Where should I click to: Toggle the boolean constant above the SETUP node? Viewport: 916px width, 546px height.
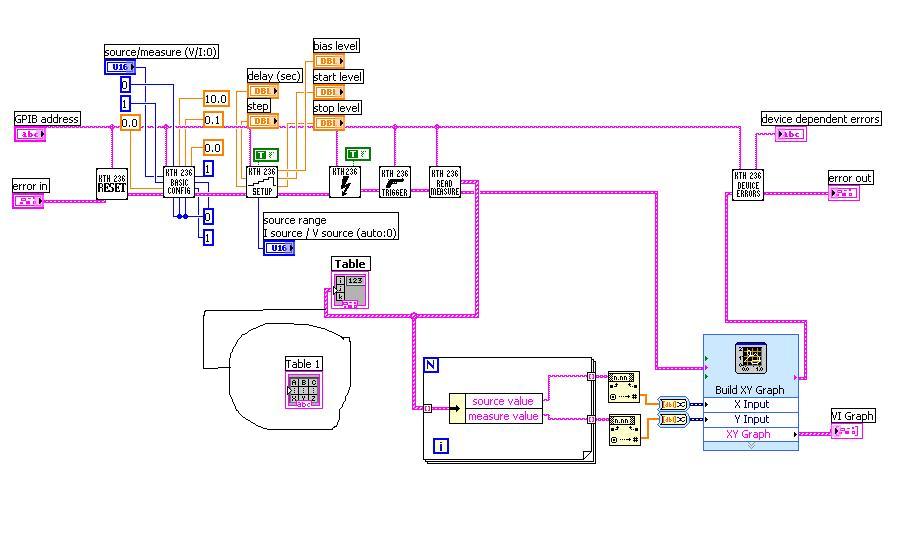click(264, 155)
